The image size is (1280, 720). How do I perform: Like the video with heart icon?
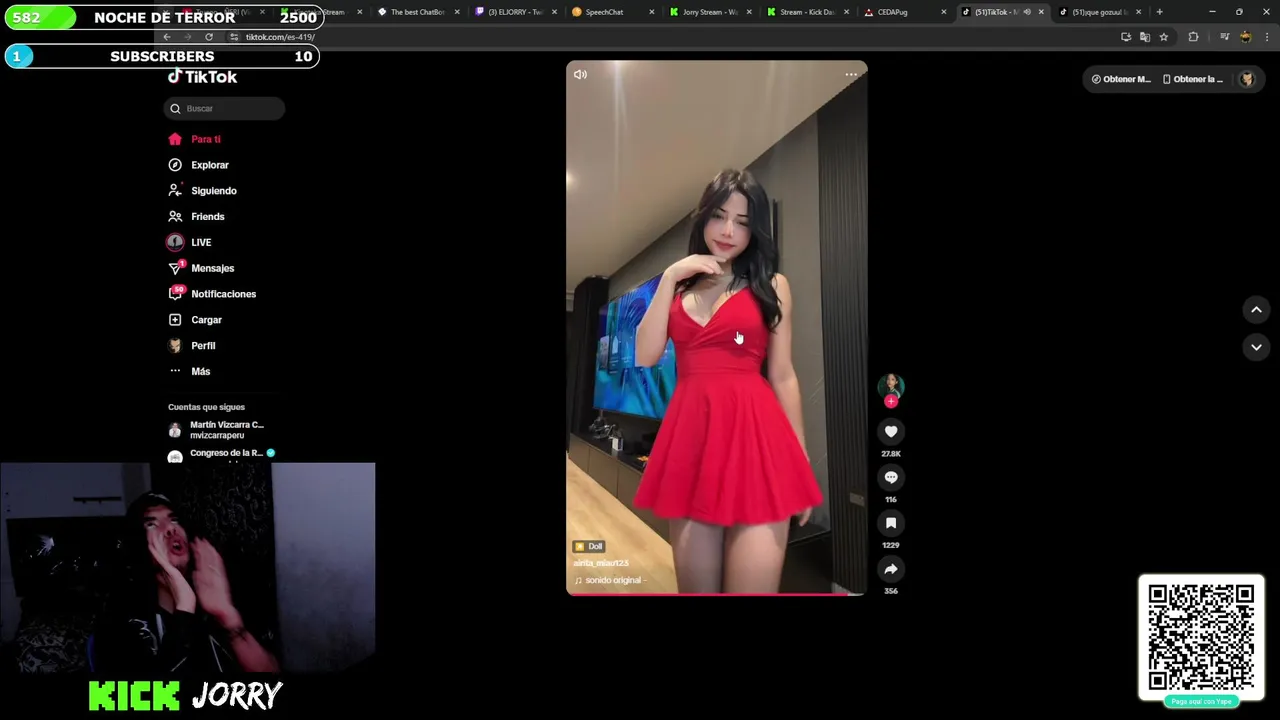pyautogui.click(x=891, y=431)
